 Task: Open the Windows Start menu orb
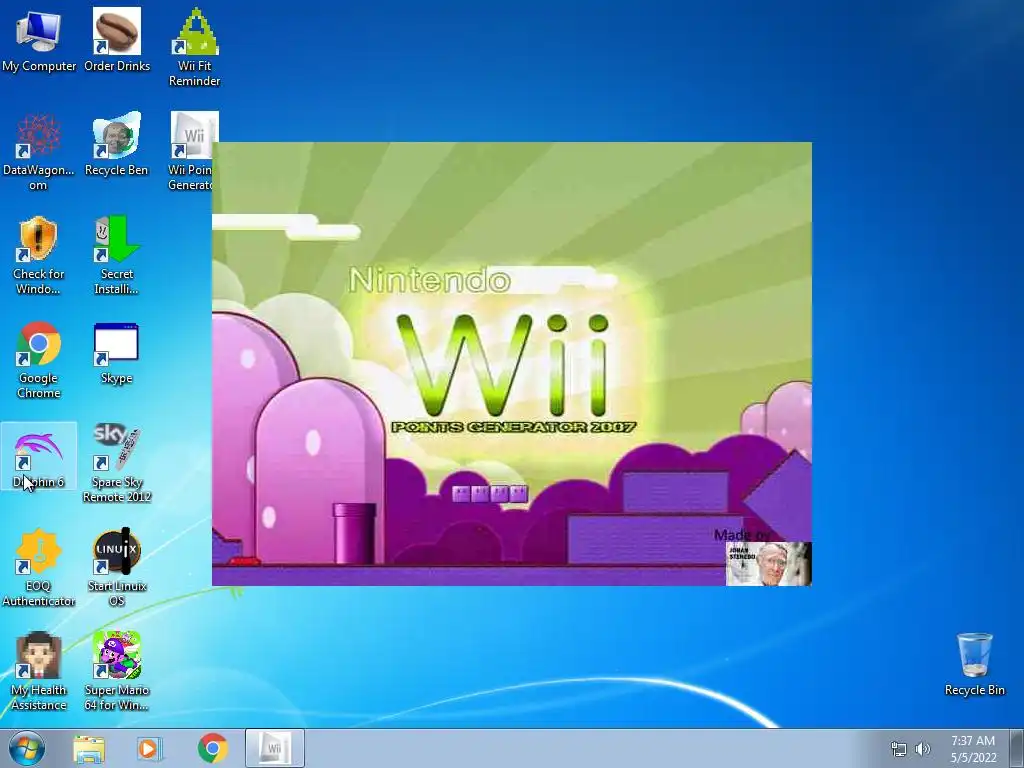(x=27, y=748)
